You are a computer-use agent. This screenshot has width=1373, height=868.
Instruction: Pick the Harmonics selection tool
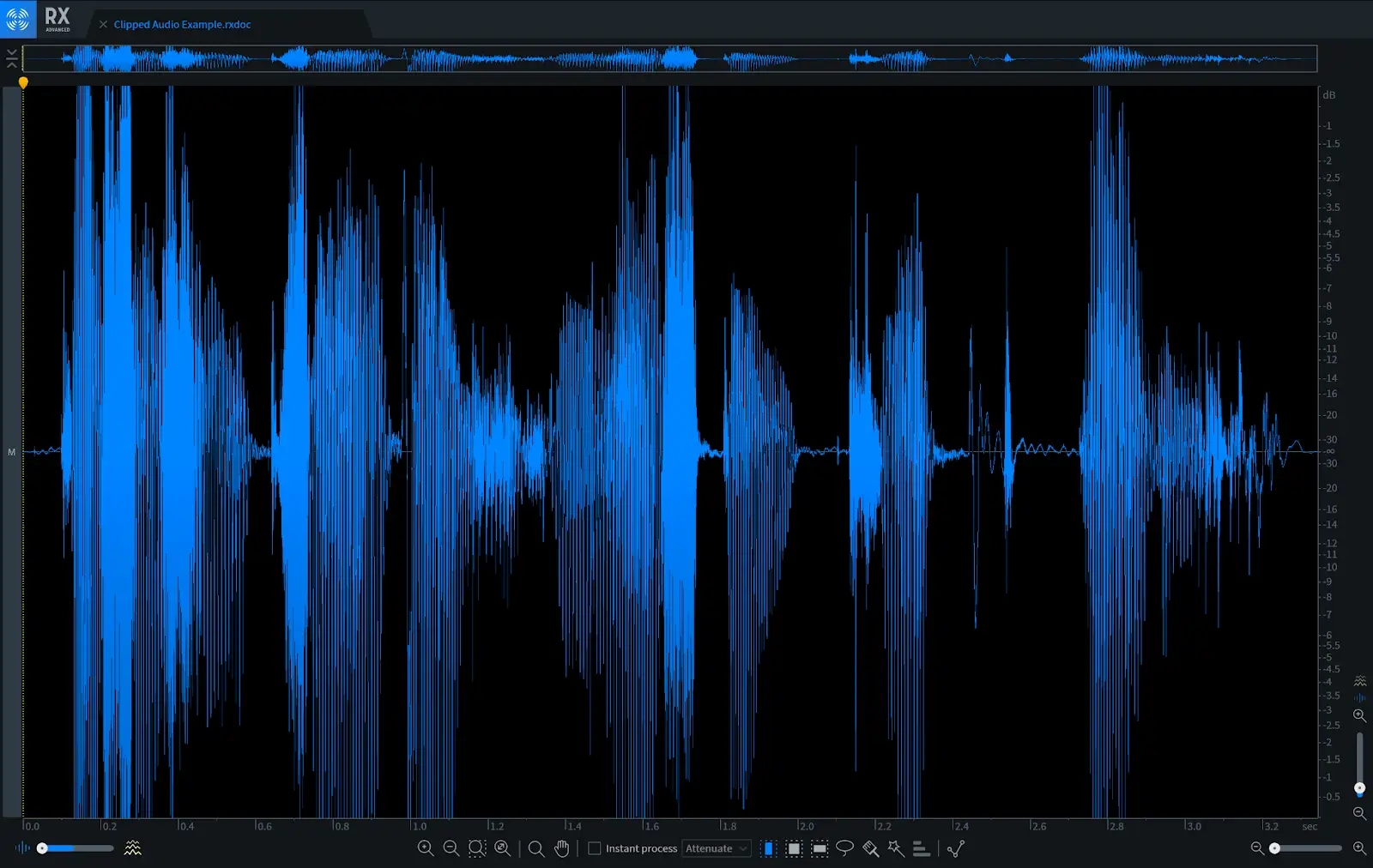[x=921, y=848]
